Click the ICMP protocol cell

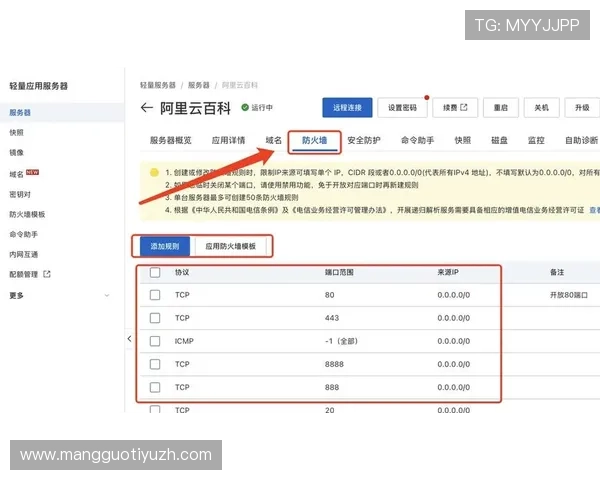[184, 341]
